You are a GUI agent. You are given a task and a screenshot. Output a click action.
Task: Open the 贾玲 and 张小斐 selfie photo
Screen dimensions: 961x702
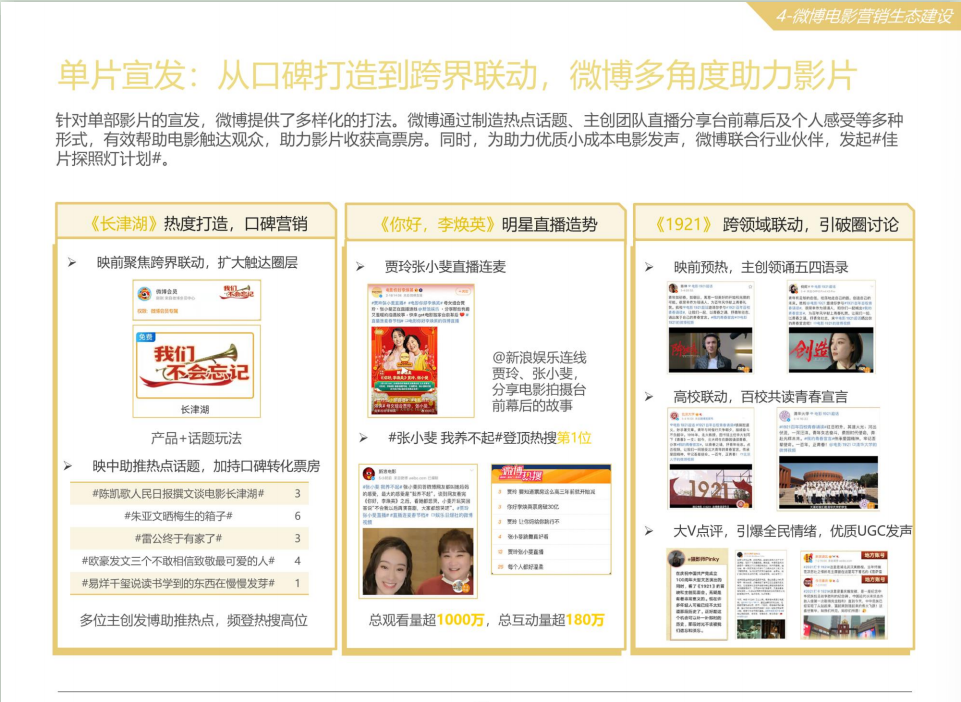(x=418, y=562)
